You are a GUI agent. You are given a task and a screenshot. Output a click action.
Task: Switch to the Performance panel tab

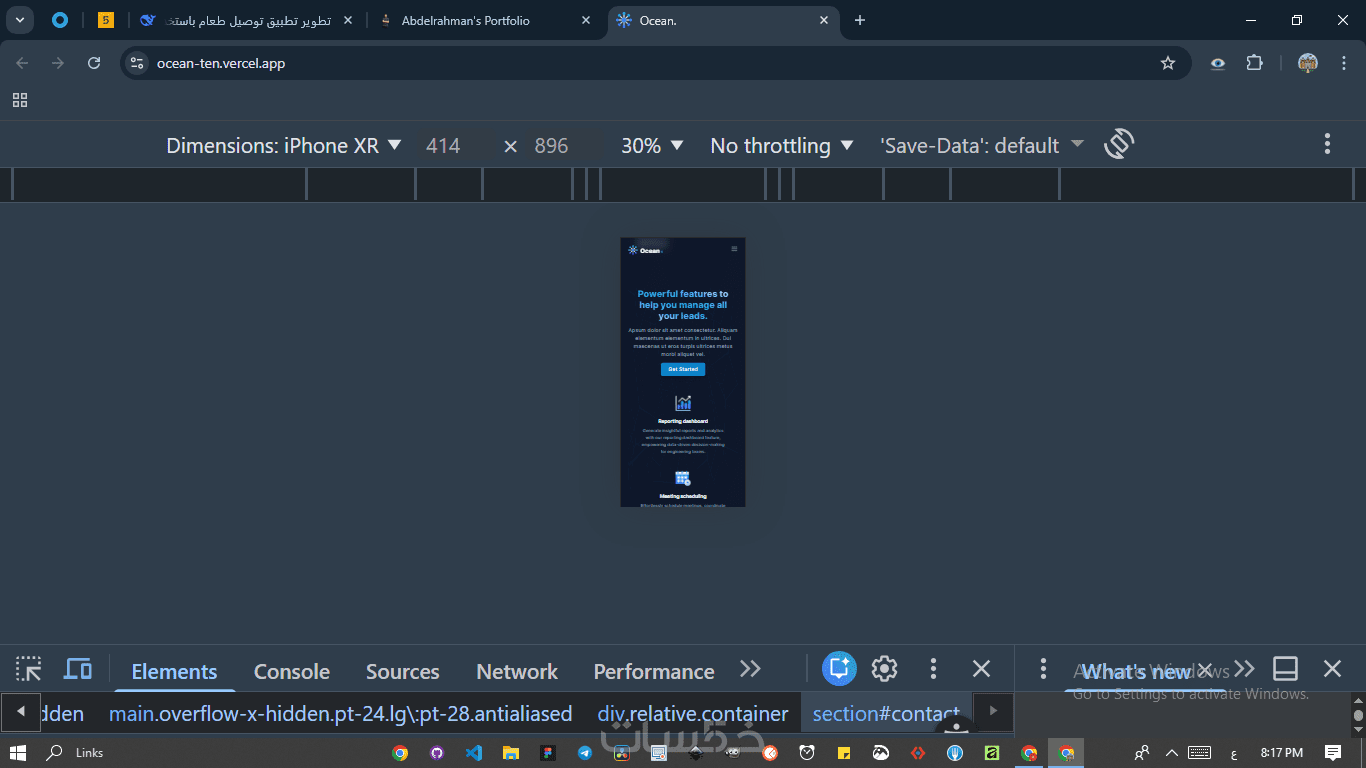click(x=654, y=671)
